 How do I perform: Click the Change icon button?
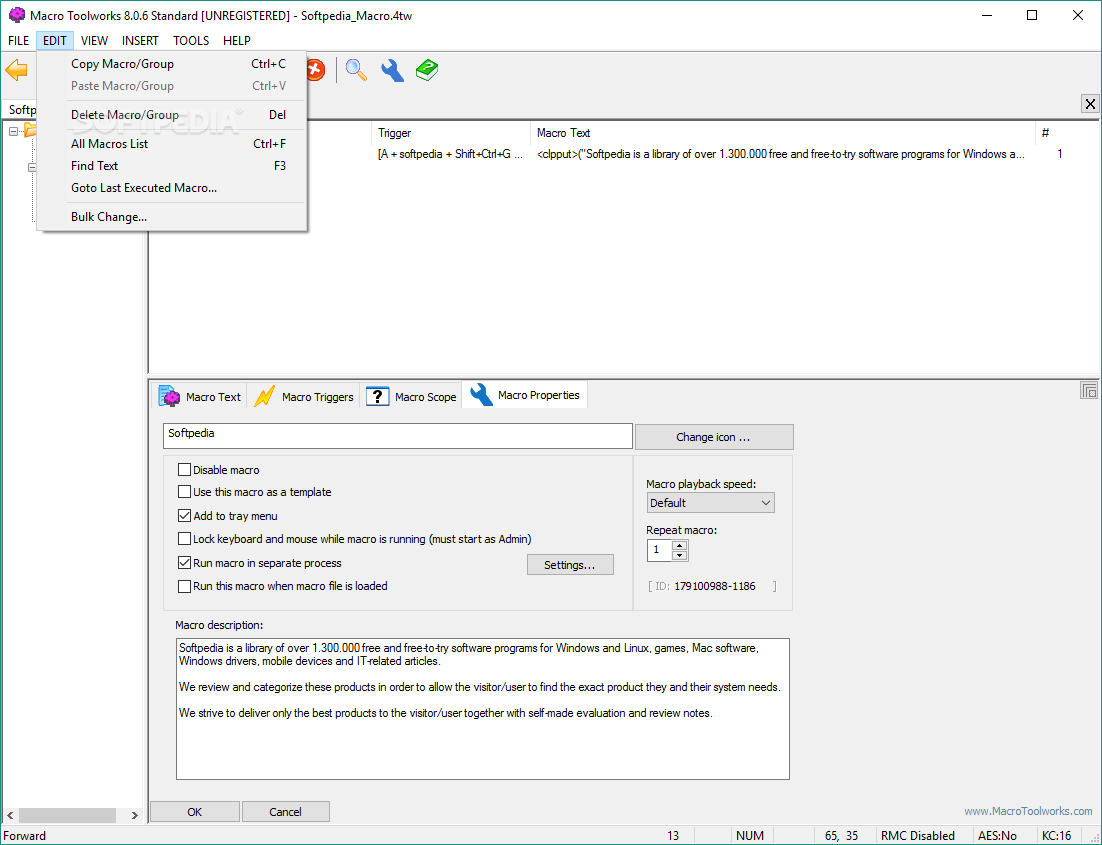point(714,437)
